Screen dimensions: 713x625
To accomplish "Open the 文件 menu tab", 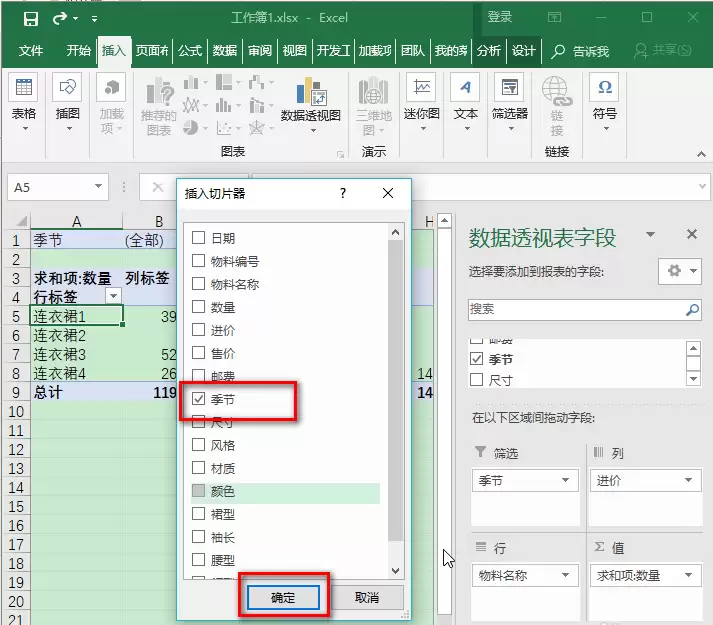I will pyautogui.click(x=31, y=50).
